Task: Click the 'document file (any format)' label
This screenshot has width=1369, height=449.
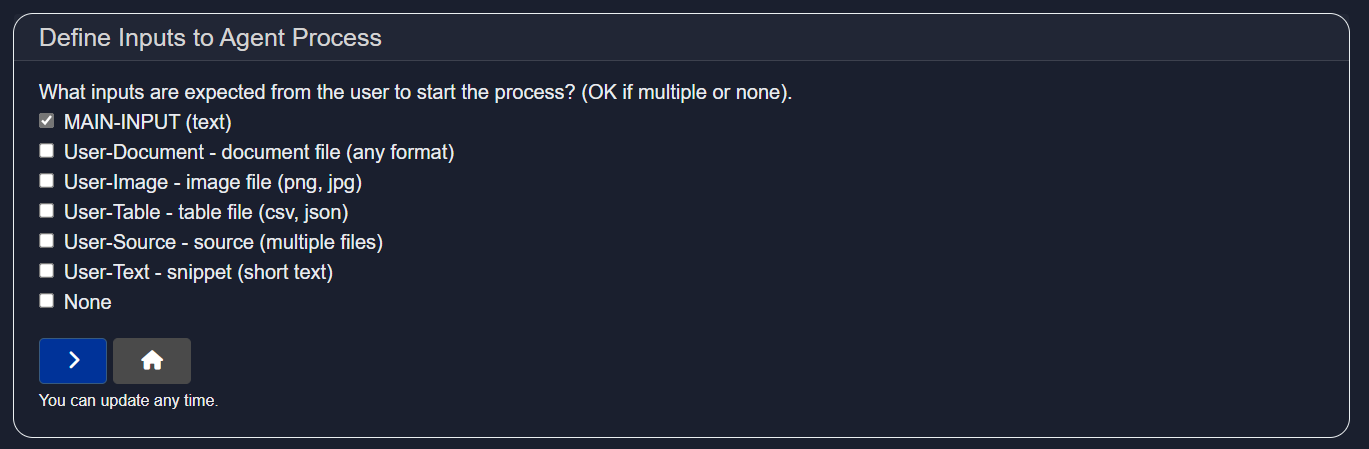Action: pyautogui.click(x=338, y=152)
